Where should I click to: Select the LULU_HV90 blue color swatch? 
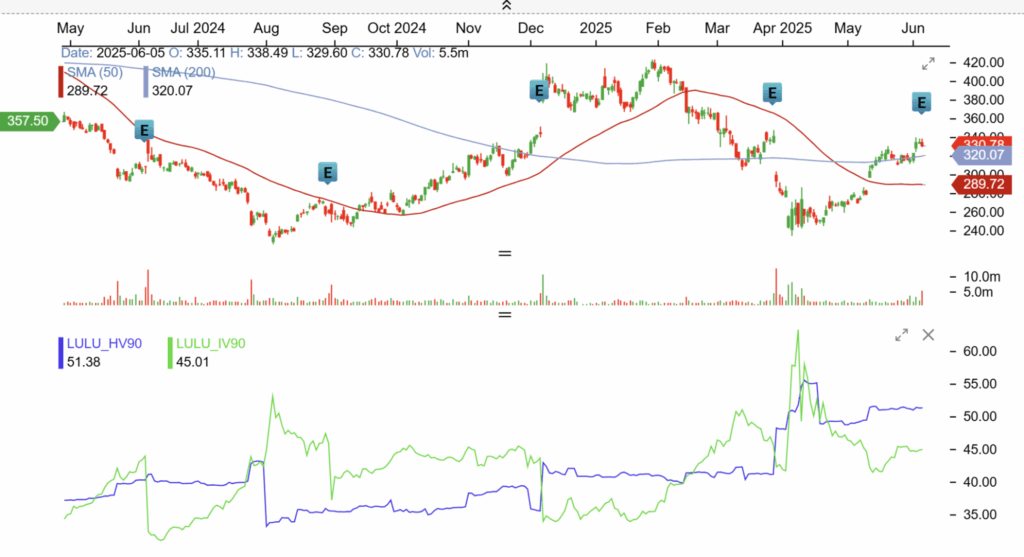click(61, 353)
